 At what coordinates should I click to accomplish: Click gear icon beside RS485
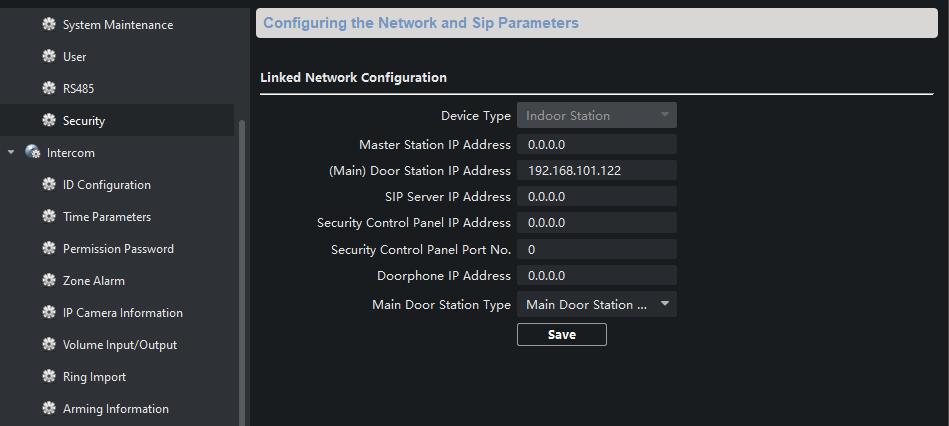[48, 88]
